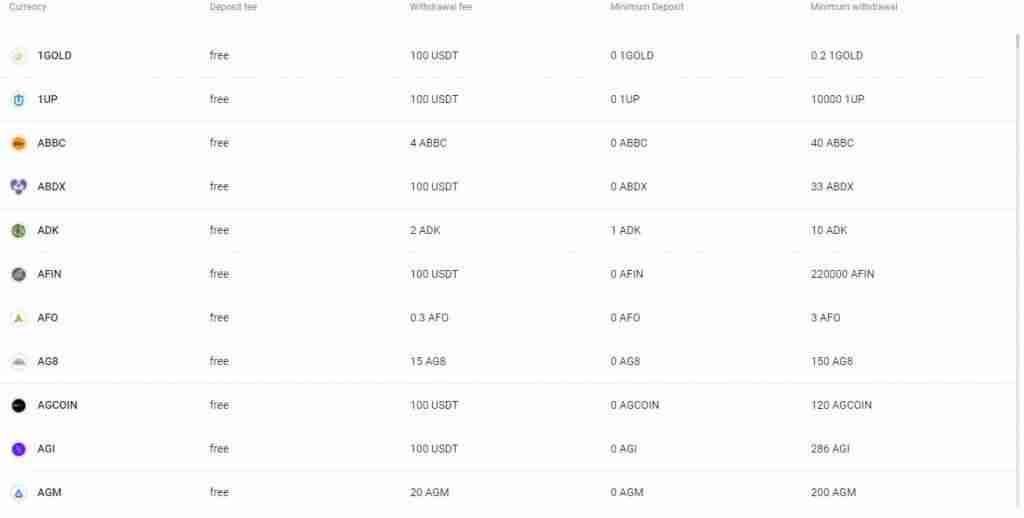Click the gray AFIN coin icon
This screenshot has width=1024, height=518.
click(x=19, y=274)
